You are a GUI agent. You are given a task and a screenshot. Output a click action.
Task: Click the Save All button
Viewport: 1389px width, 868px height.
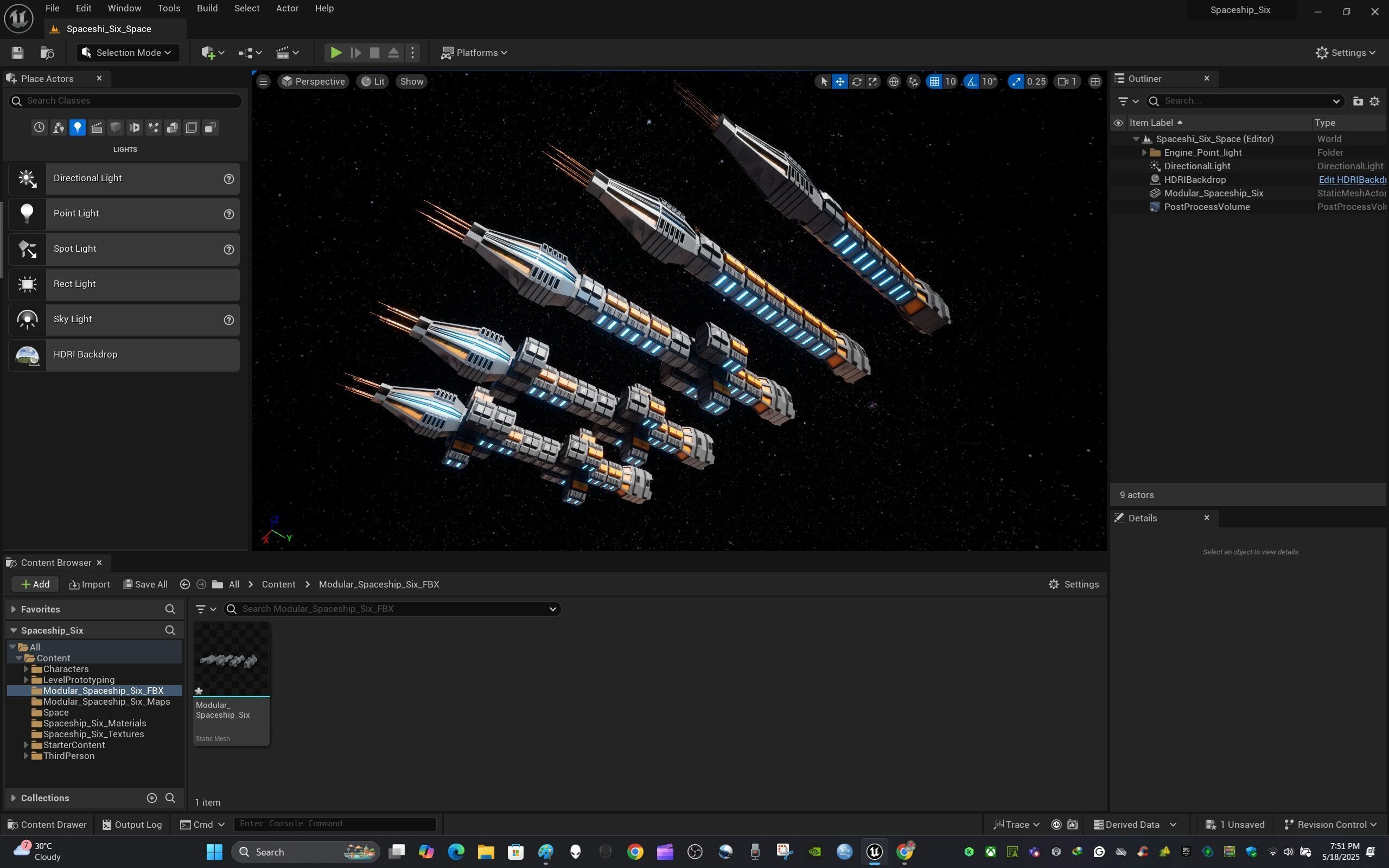click(146, 584)
